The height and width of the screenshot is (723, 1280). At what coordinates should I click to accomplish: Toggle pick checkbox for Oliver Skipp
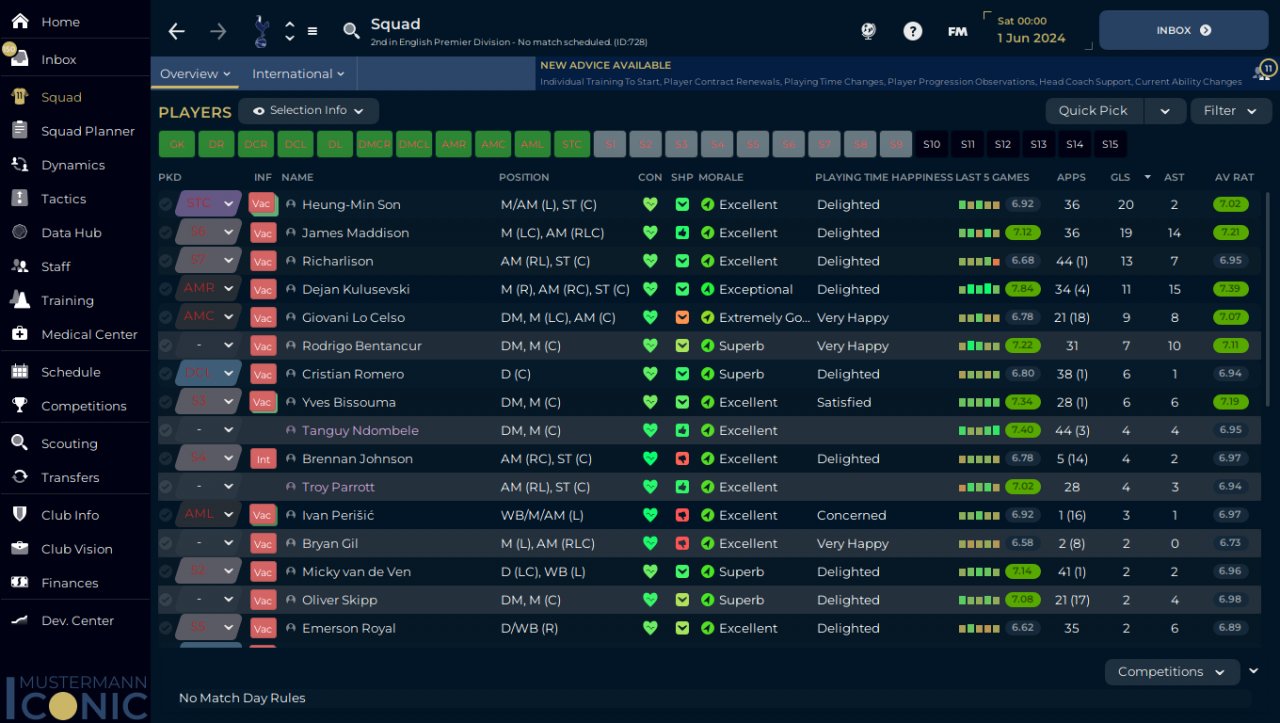[x=166, y=600]
